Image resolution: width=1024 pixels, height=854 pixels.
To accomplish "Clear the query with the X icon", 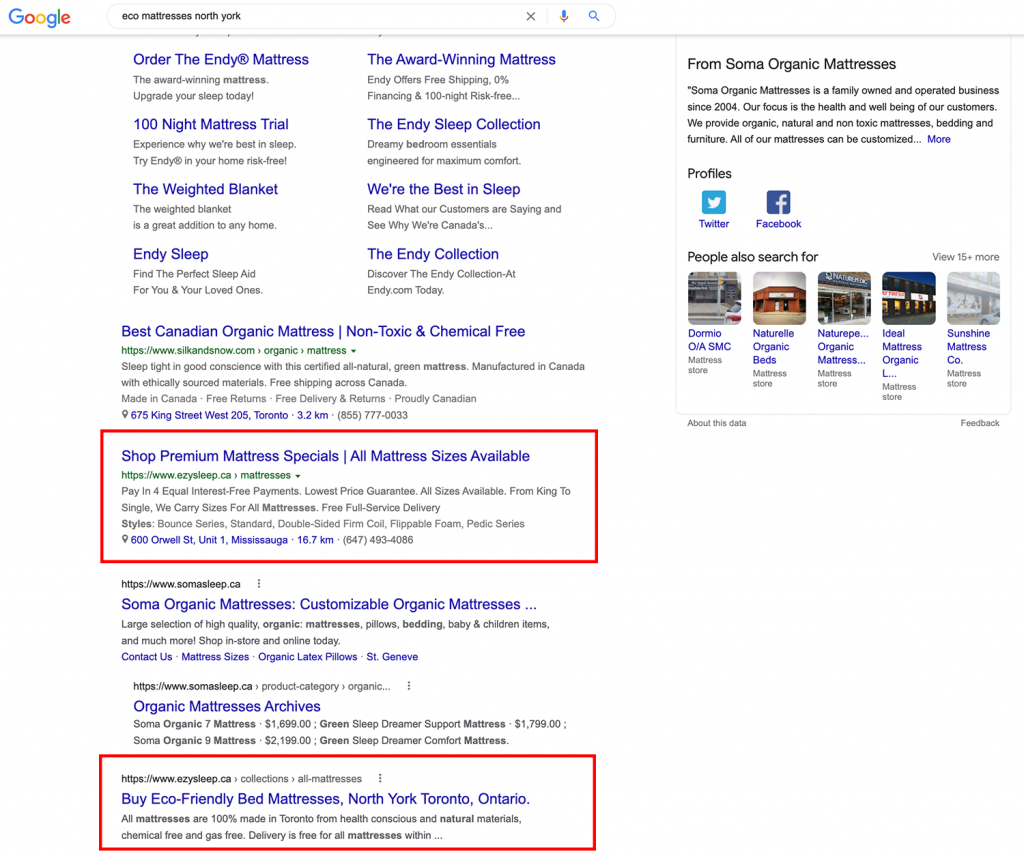I will click(x=531, y=16).
